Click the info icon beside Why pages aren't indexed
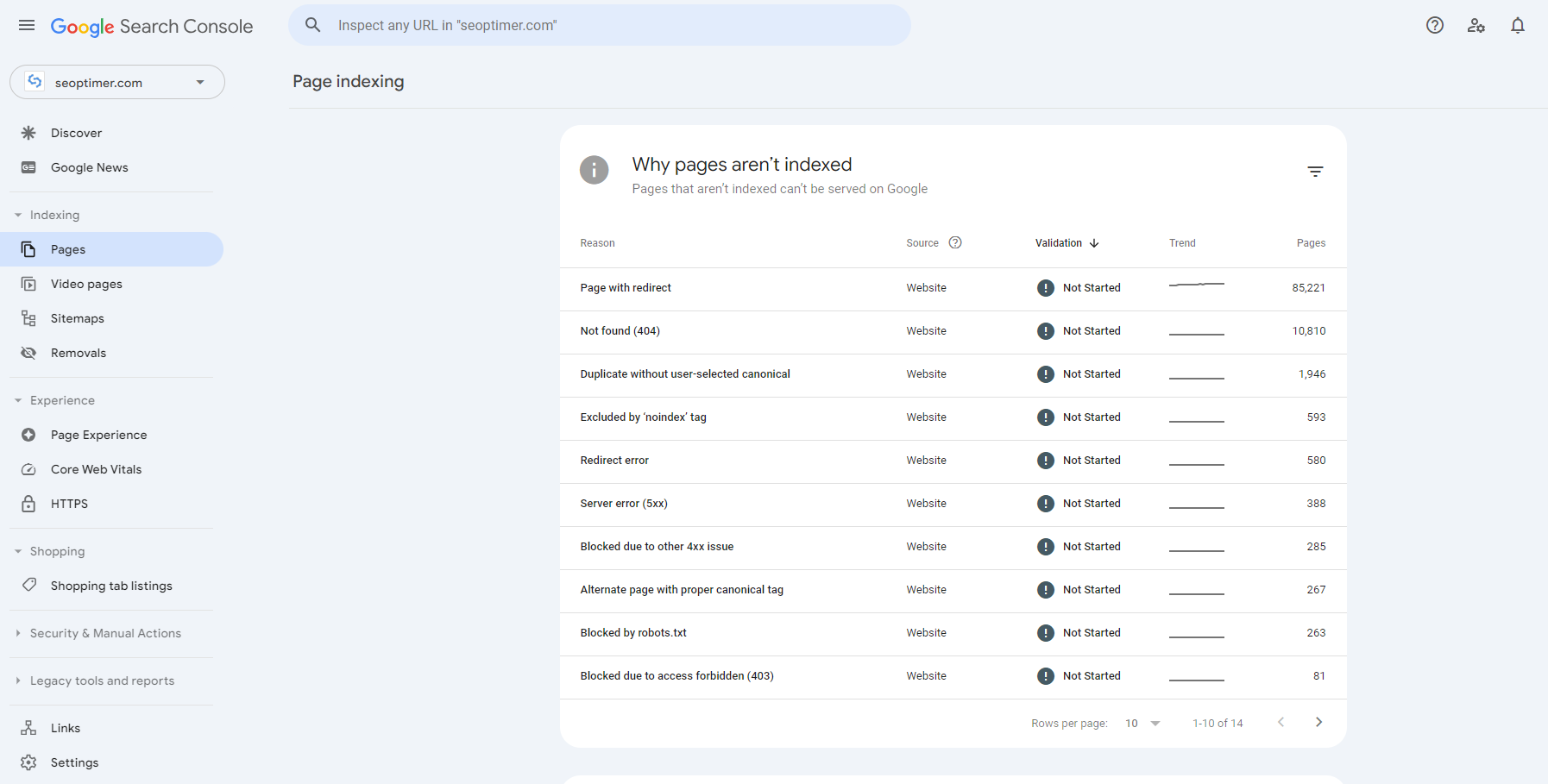The image size is (1548, 784). [x=594, y=170]
